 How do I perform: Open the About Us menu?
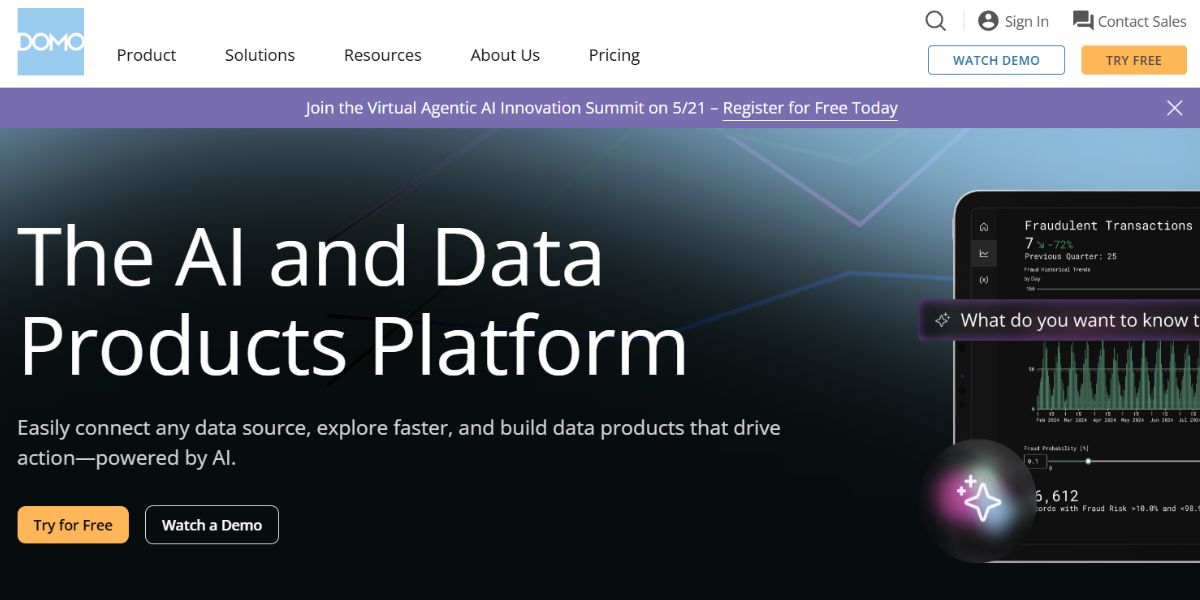[x=505, y=55]
